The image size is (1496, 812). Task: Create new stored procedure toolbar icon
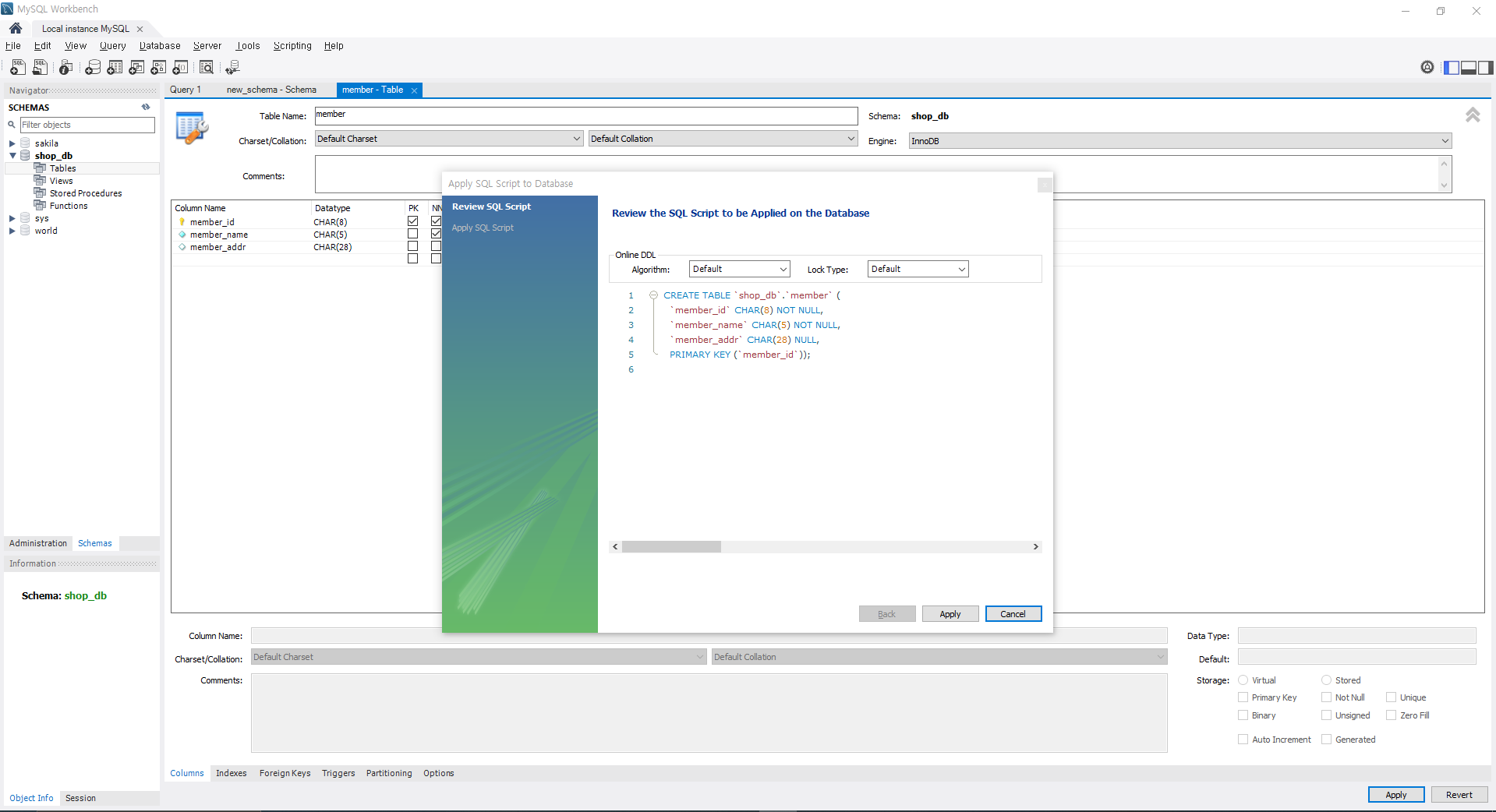[x=158, y=68]
